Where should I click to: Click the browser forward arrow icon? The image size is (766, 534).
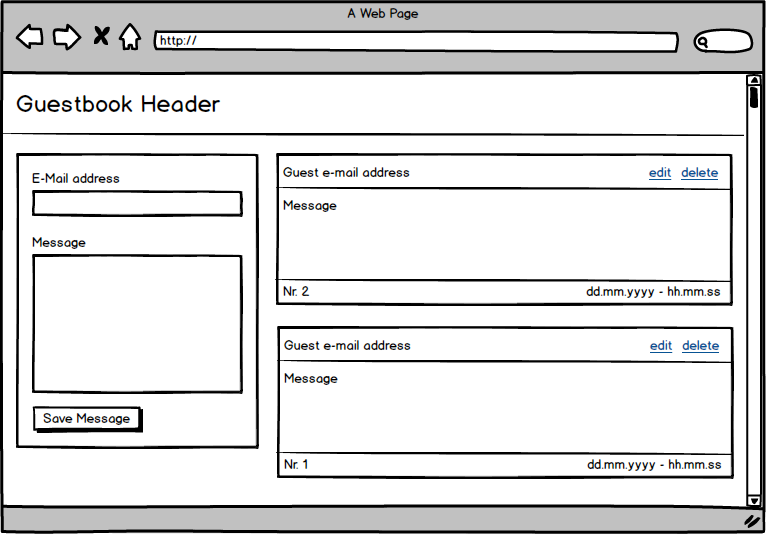(66, 38)
